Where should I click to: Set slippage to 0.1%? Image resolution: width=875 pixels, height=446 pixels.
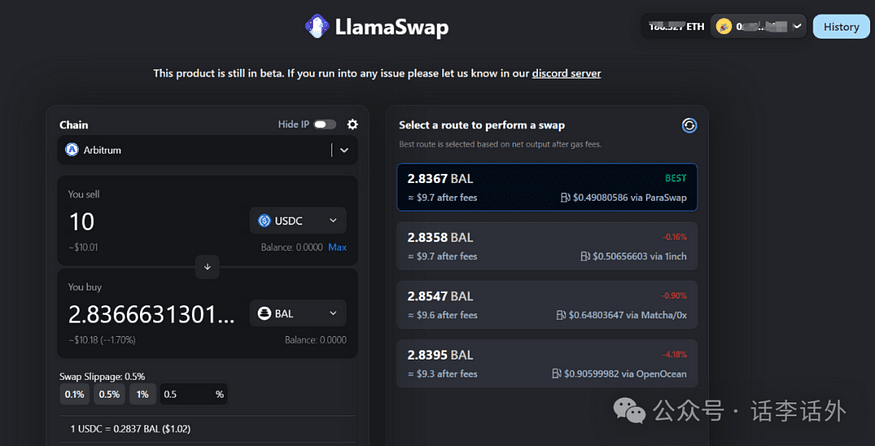[x=74, y=394]
